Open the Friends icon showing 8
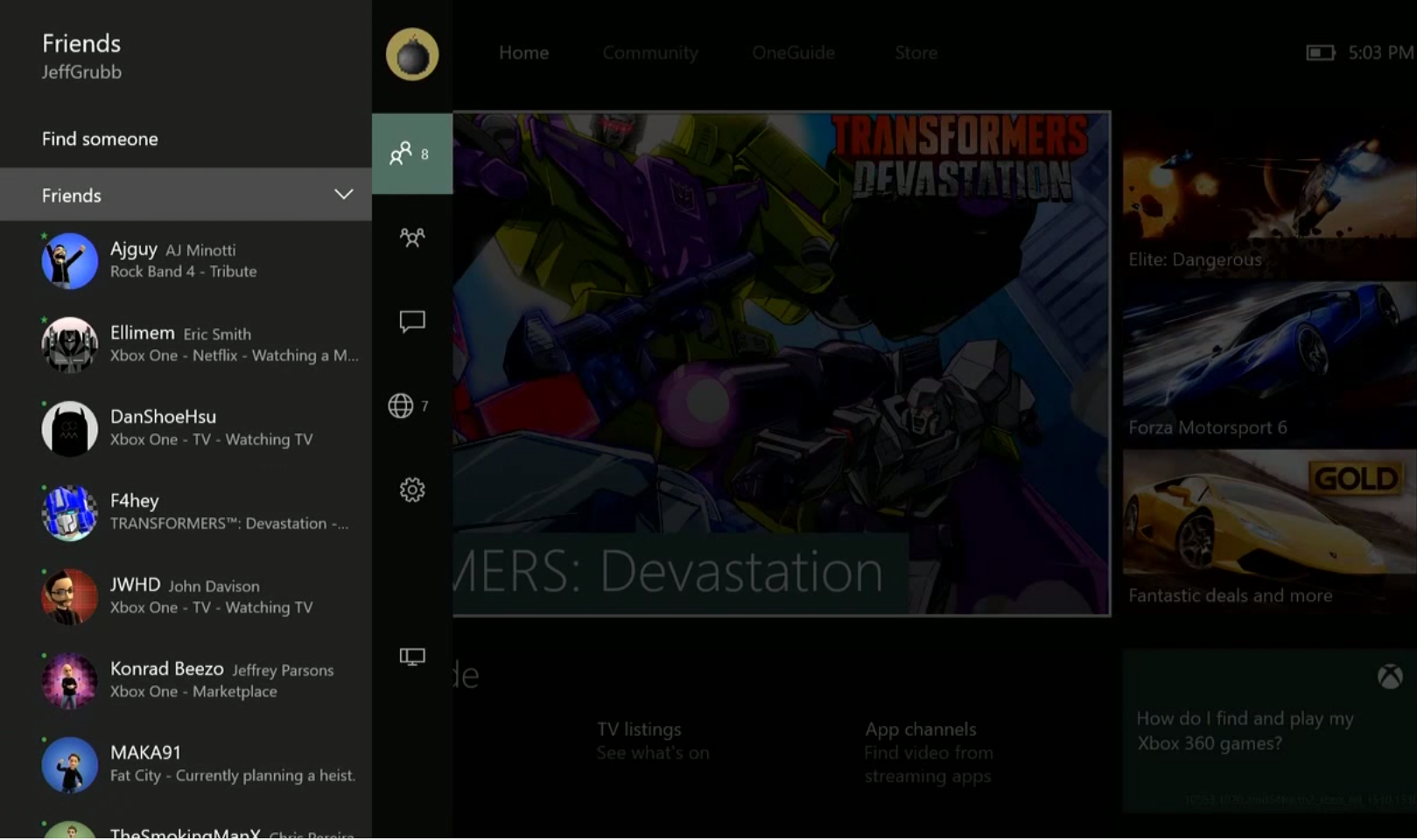 point(412,154)
